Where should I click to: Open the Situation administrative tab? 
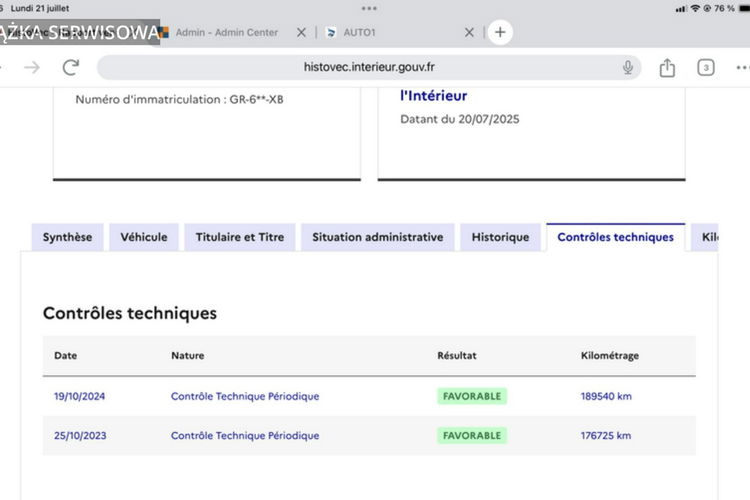pyautogui.click(x=377, y=237)
